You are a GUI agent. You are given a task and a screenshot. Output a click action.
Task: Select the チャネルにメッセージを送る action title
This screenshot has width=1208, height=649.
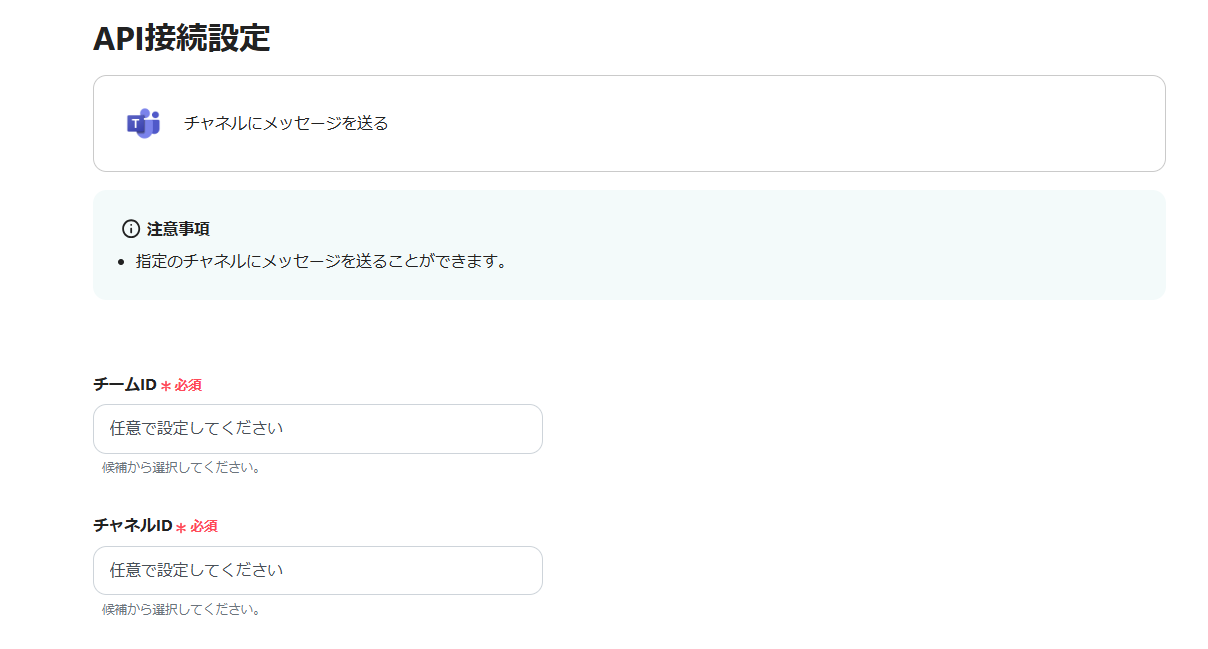(x=286, y=123)
